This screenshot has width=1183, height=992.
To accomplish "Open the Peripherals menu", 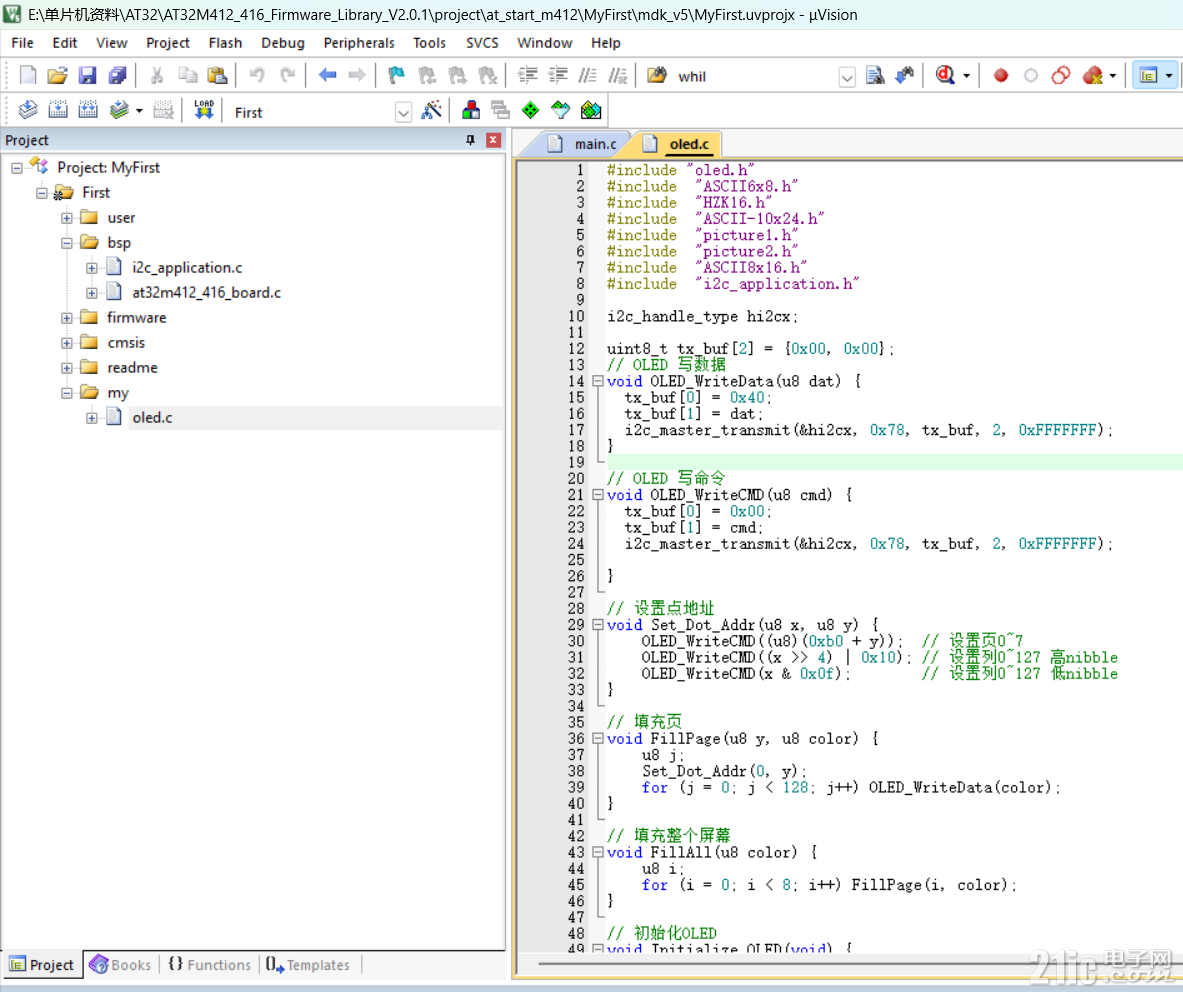I will pyautogui.click(x=359, y=43).
